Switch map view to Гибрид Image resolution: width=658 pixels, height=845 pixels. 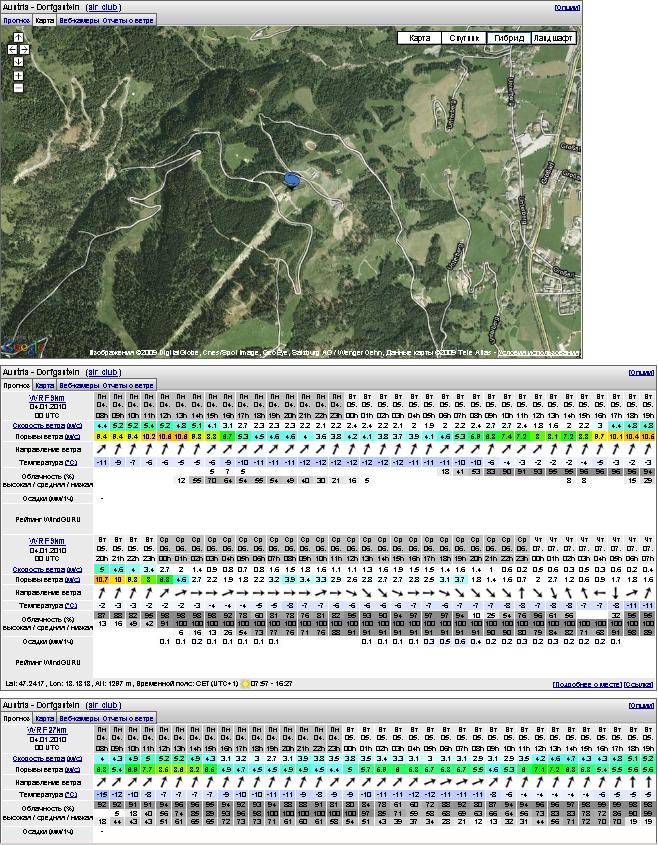(508, 38)
